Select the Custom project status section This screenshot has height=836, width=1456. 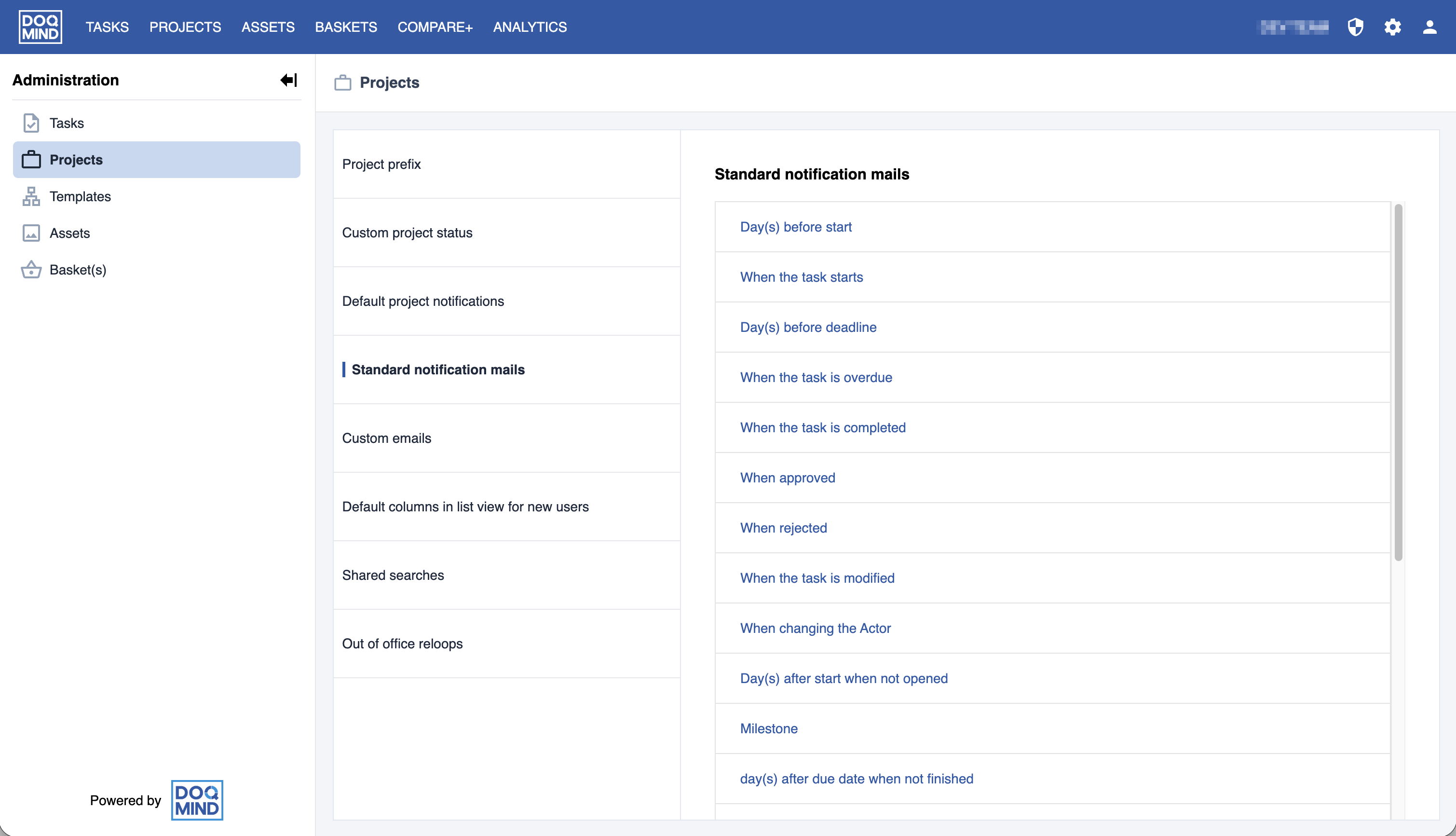click(x=407, y=233)
